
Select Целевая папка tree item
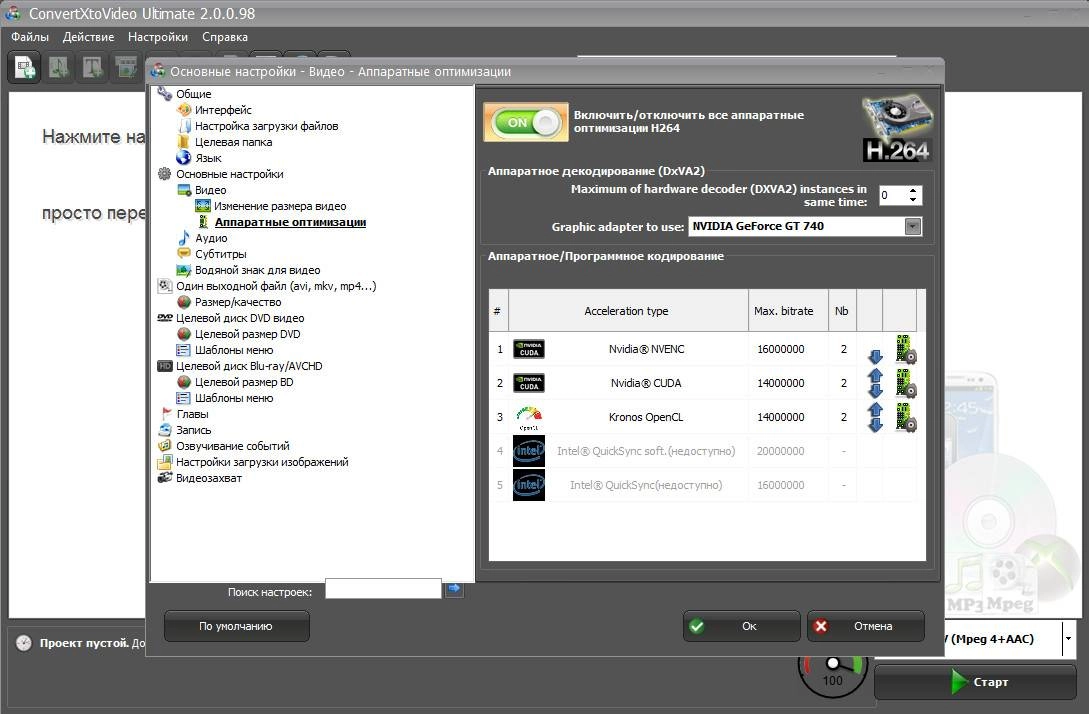point(233,142)
